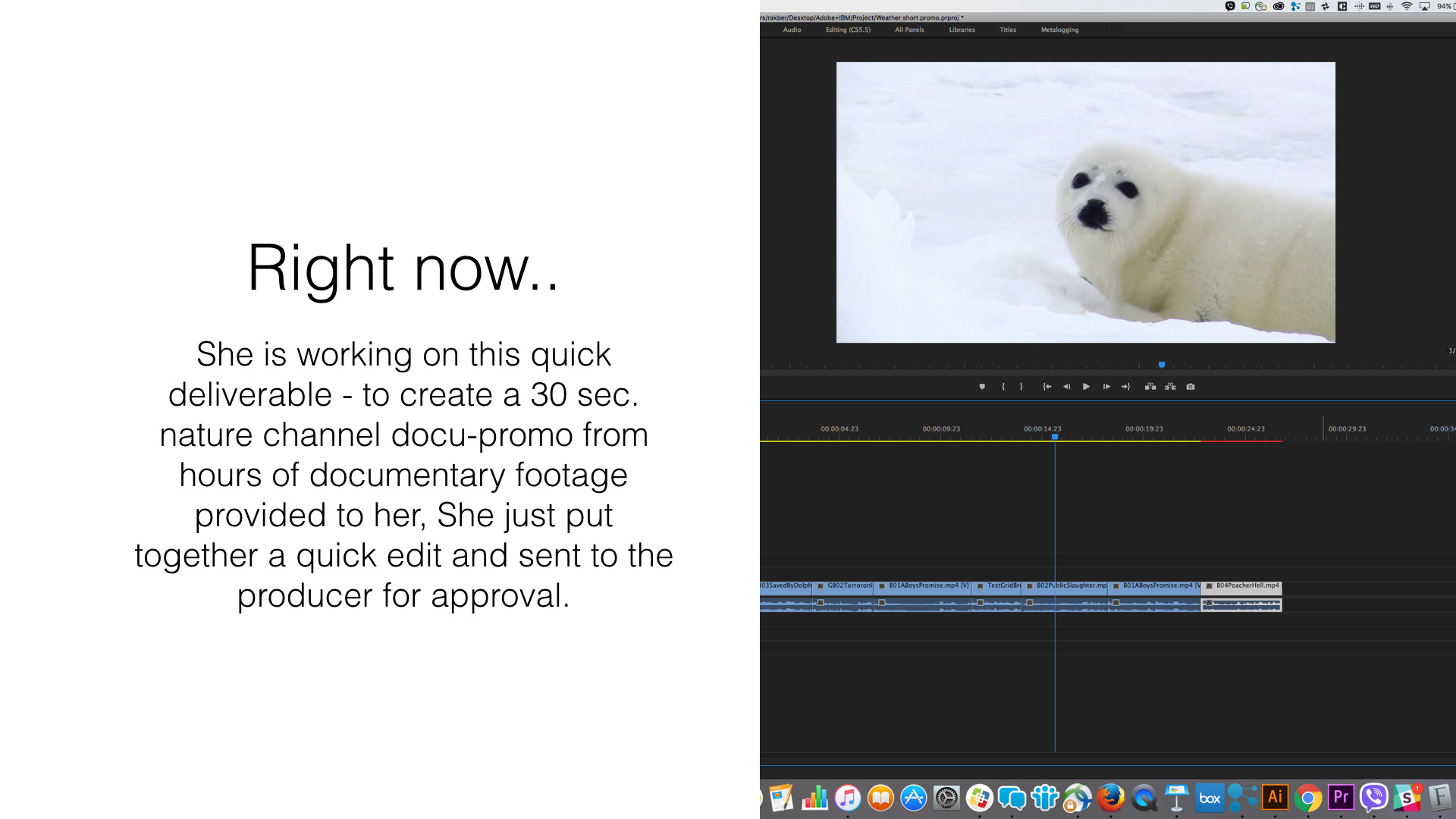
Task: Switch to the Audio workspace tab
Action: 792,30
